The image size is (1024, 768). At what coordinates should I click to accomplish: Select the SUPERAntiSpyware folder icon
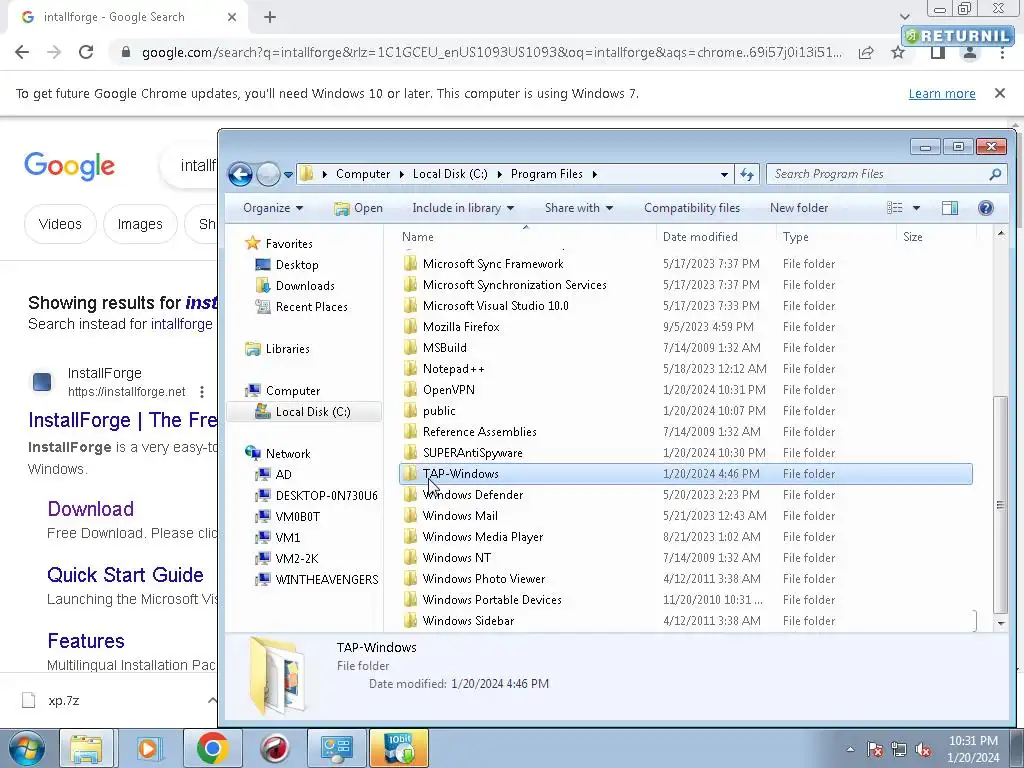[410, 453]
